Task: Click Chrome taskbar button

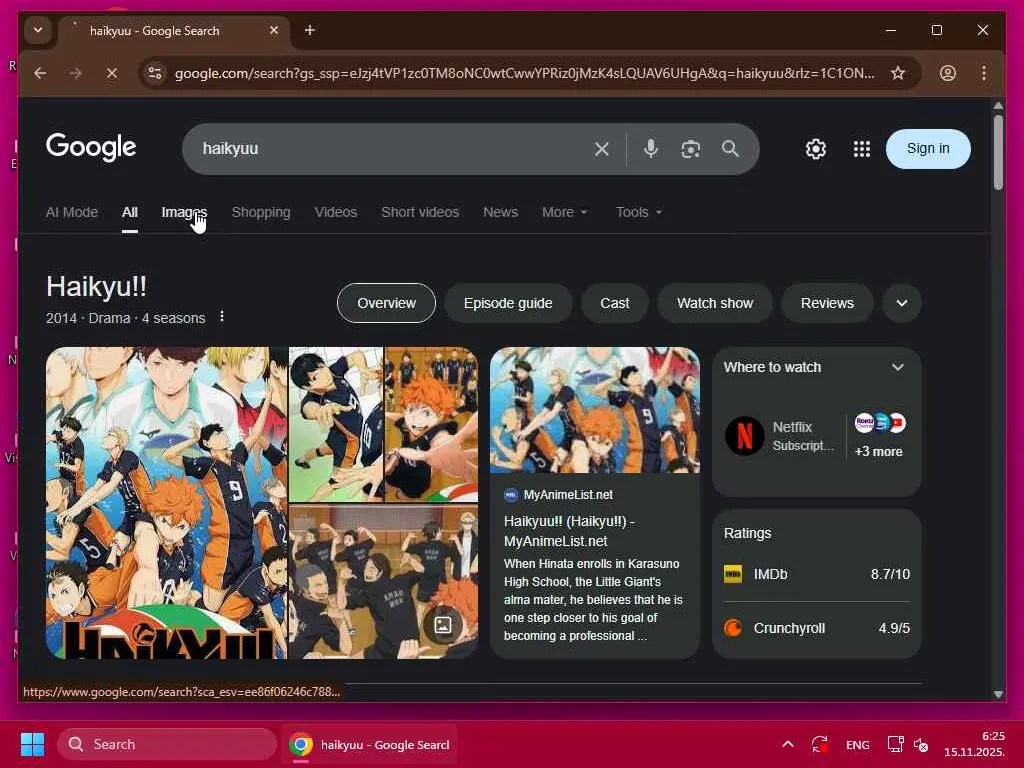Action: click(x=370, y=744)
